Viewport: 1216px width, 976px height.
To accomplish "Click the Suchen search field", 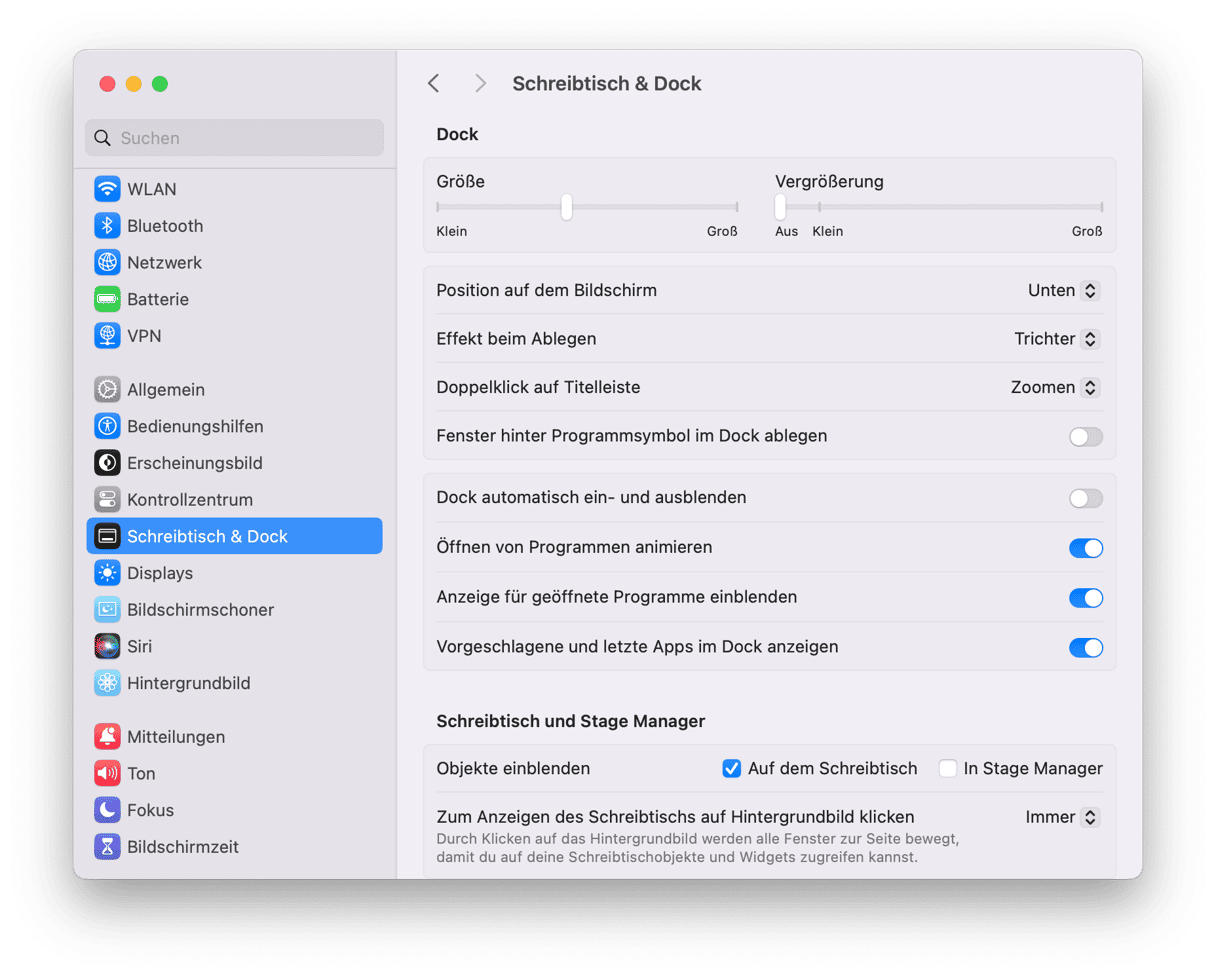I will click(x=234, y=138).
